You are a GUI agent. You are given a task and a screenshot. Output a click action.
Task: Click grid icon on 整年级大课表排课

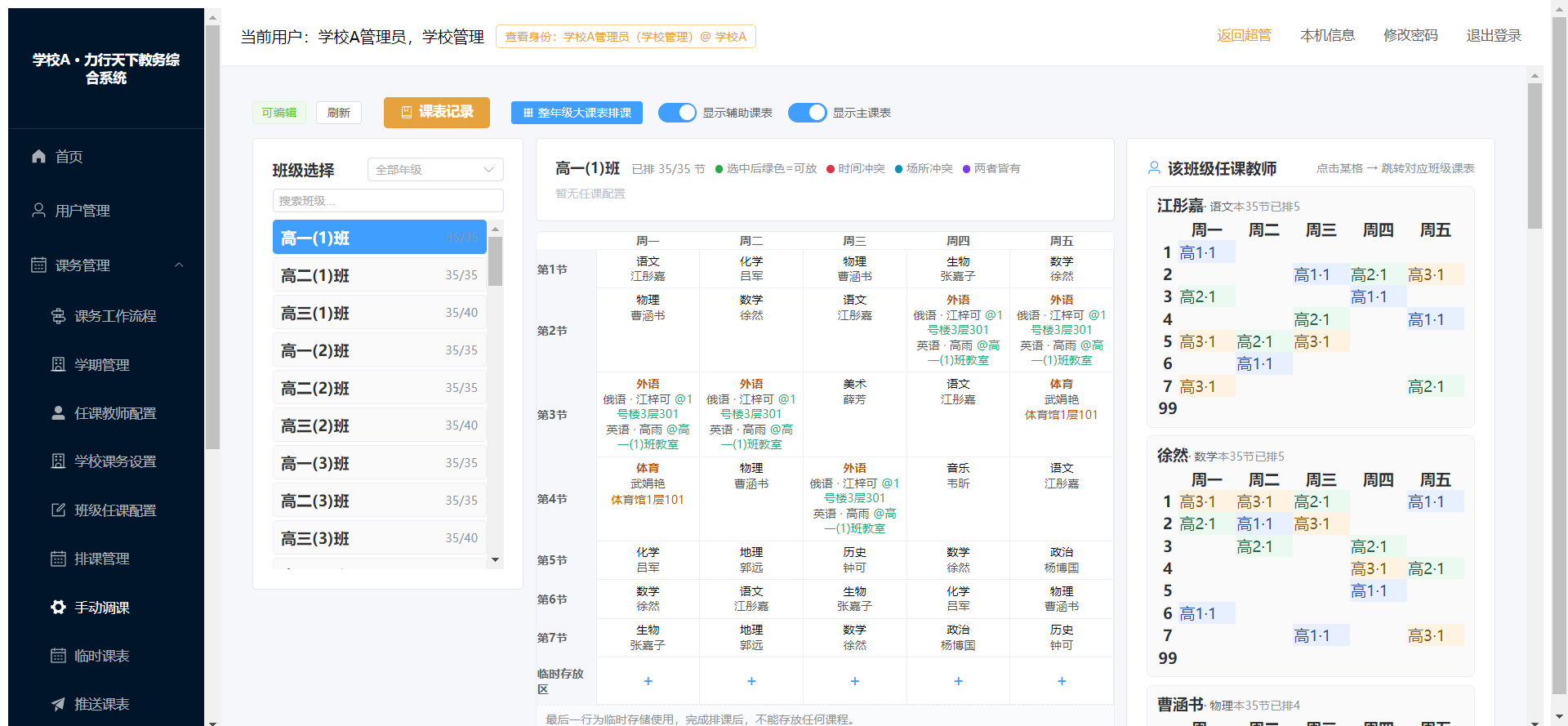click(x=528, y=113)
